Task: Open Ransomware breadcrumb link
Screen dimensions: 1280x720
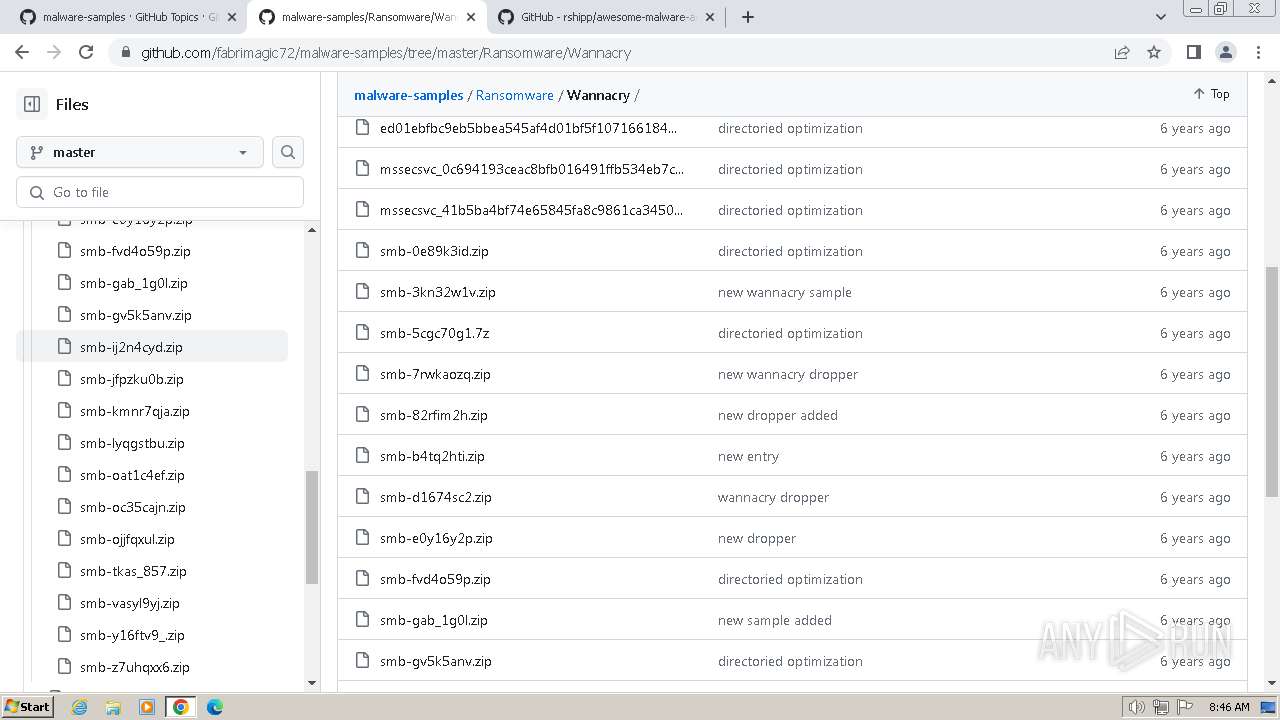Action: point(515,95)
